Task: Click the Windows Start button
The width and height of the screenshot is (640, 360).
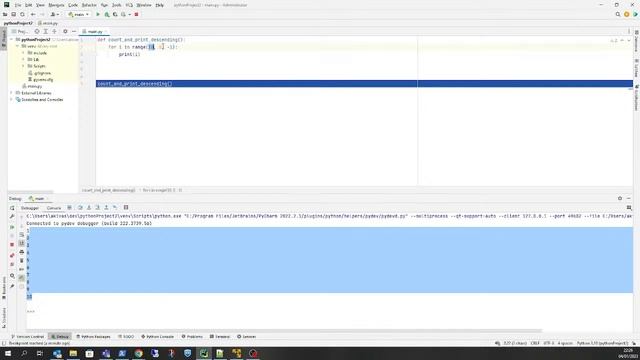Action: tap(8, 353)
